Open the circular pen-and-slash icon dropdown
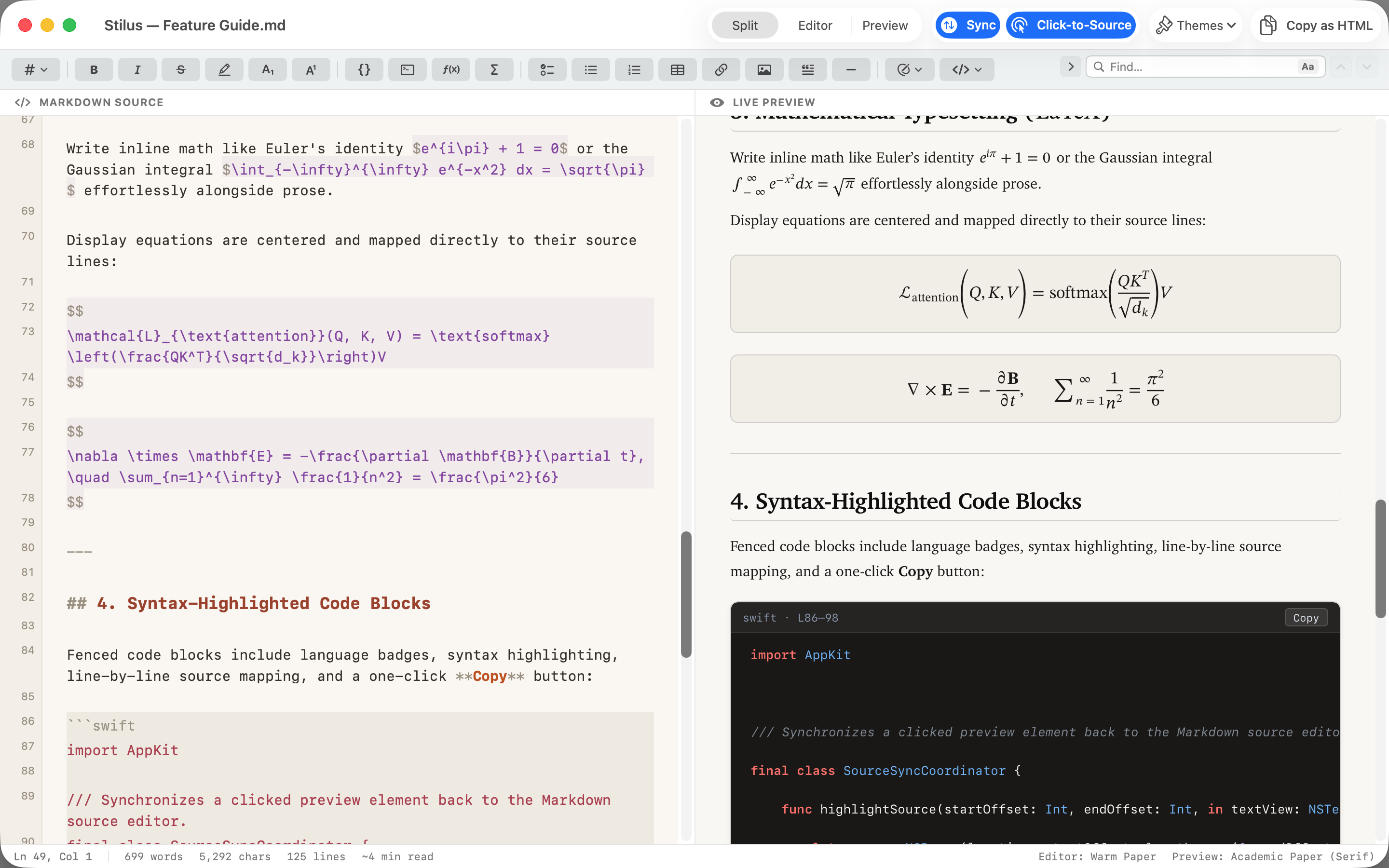1389x868 pixels. [x=910, y=69]
